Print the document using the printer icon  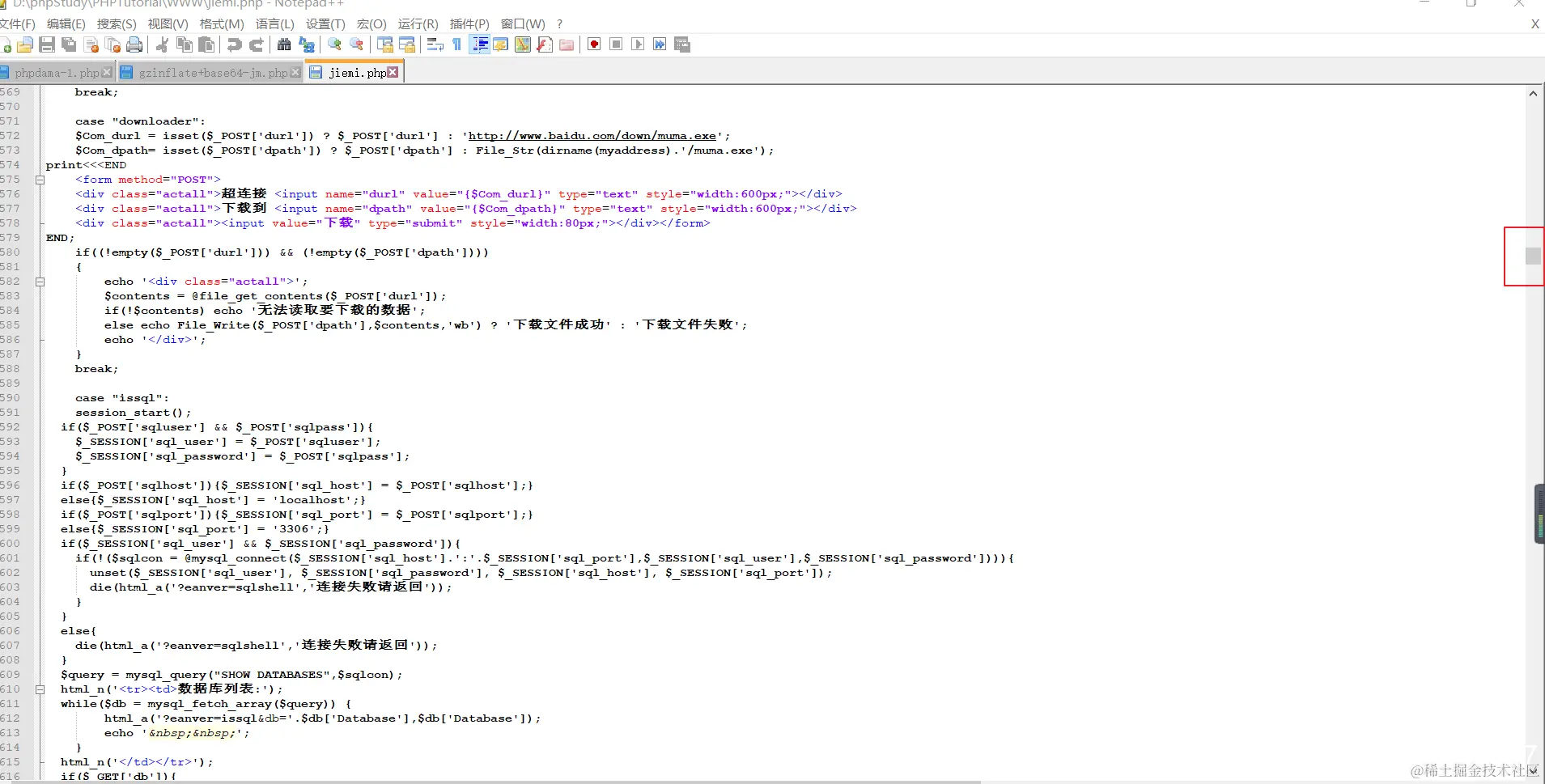click(134, 44)
